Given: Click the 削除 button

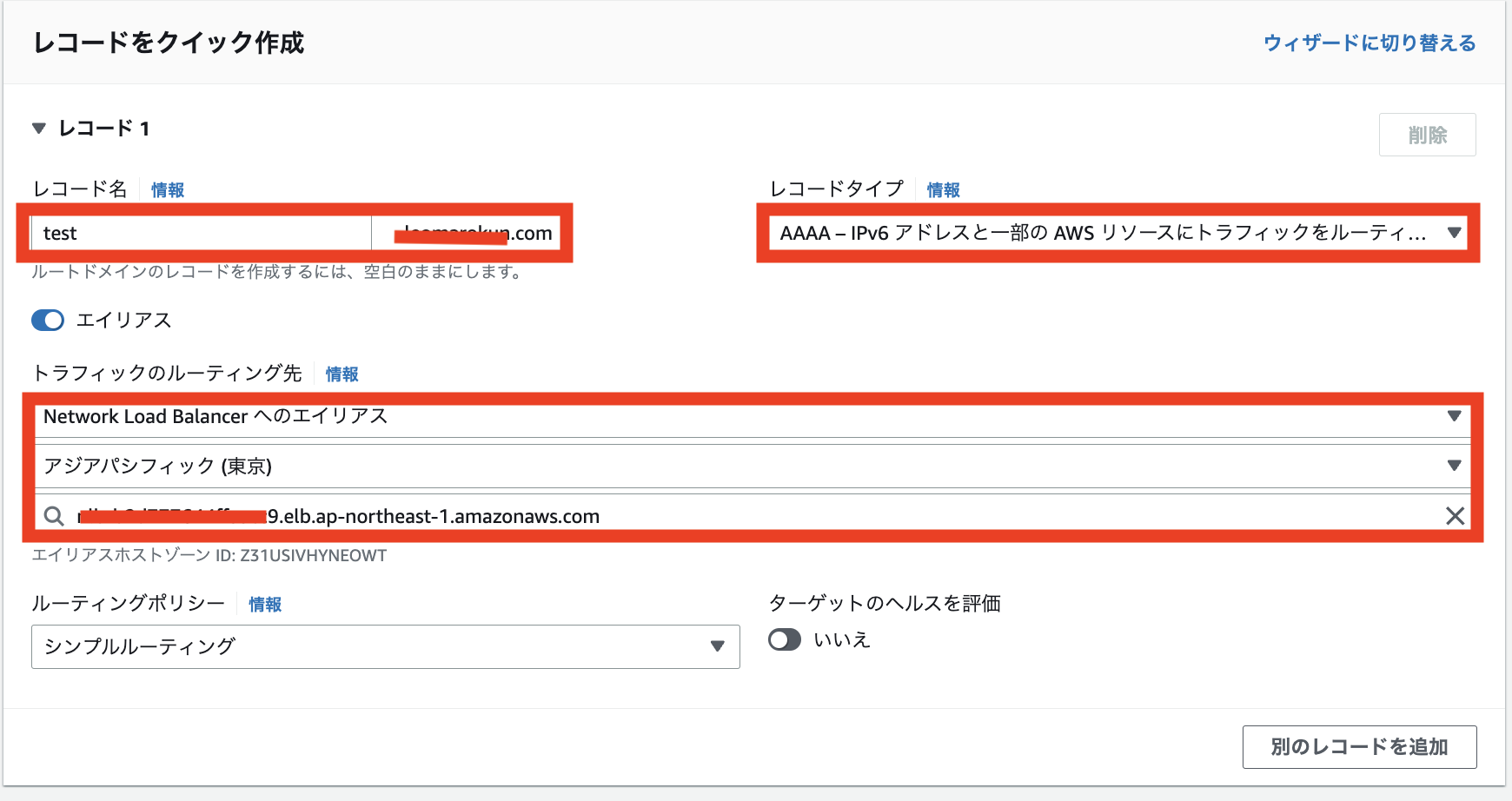Looking at the screenshot, I should (1428, 135).
